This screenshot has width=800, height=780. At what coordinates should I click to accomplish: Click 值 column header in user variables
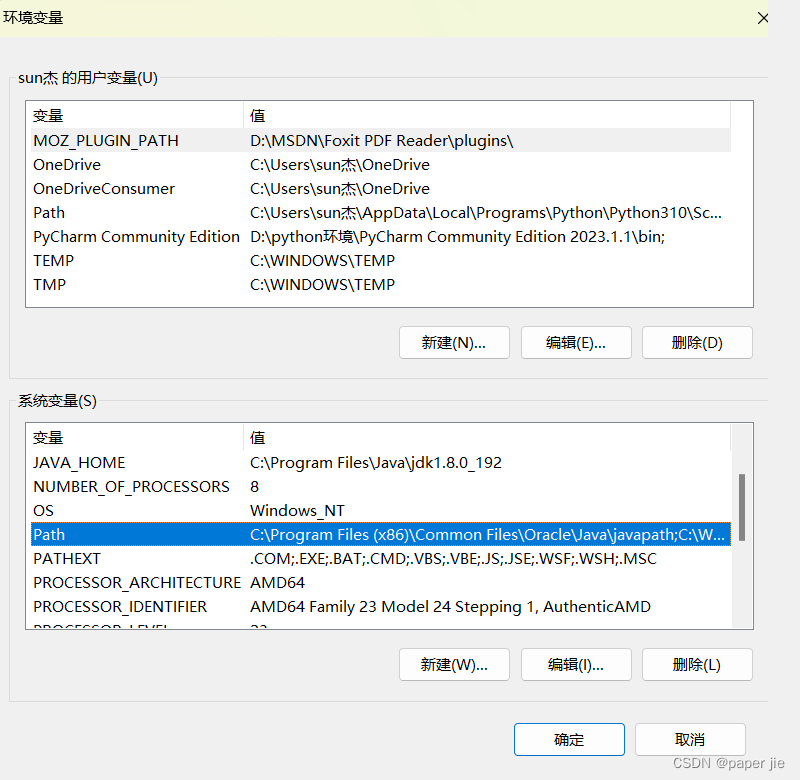pyautogui.click(x=487, y=115)
